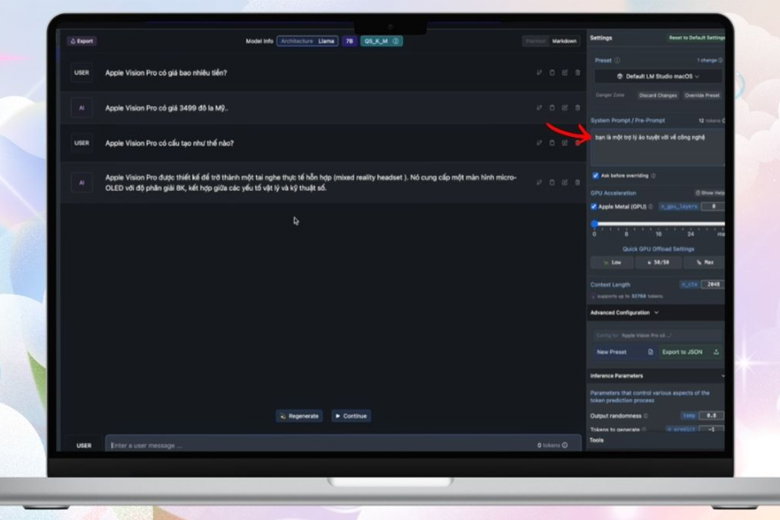Image resolution: width=780 pixels, height=520 pixels.
Task: Export the chat with the Export button
Action: [82, 41]
